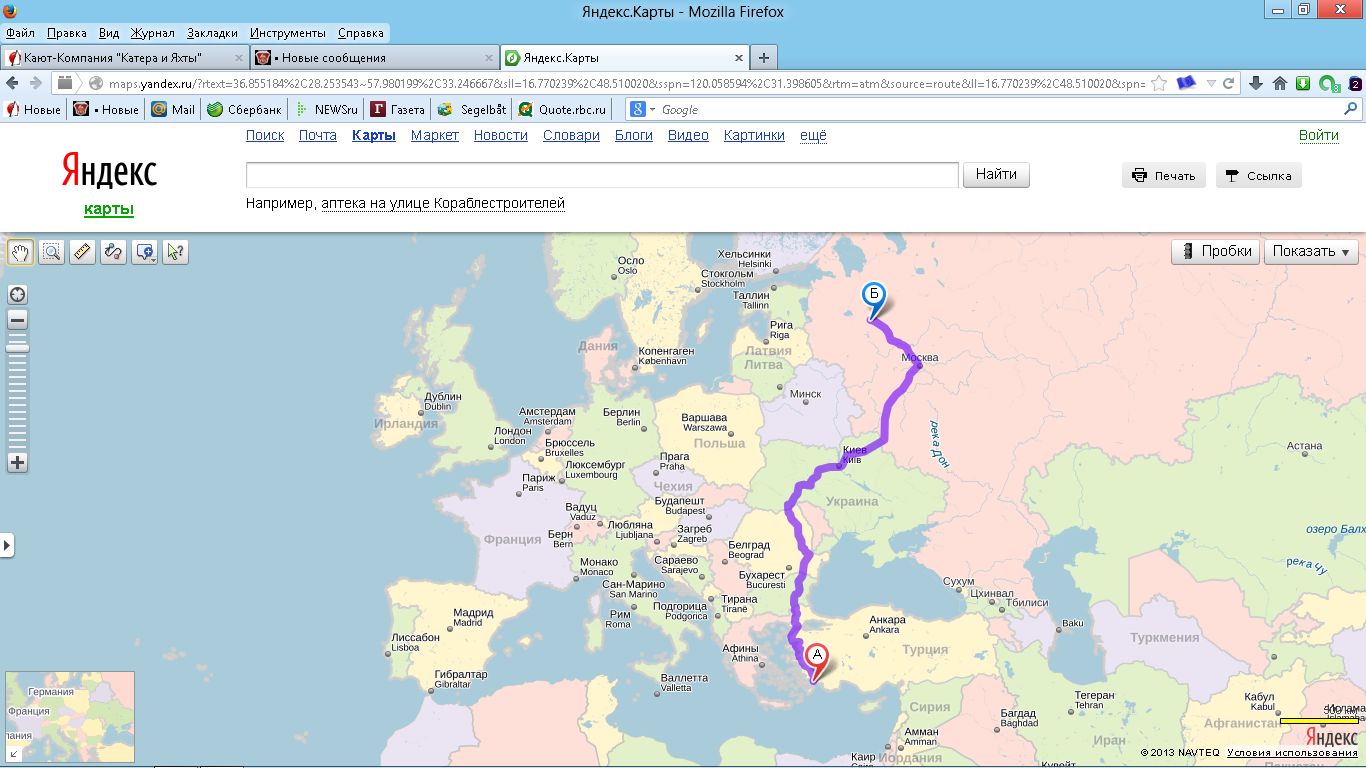Bookmark this page with the star icon
The height and width of the screenshot is (768, 1366).
1159,83
